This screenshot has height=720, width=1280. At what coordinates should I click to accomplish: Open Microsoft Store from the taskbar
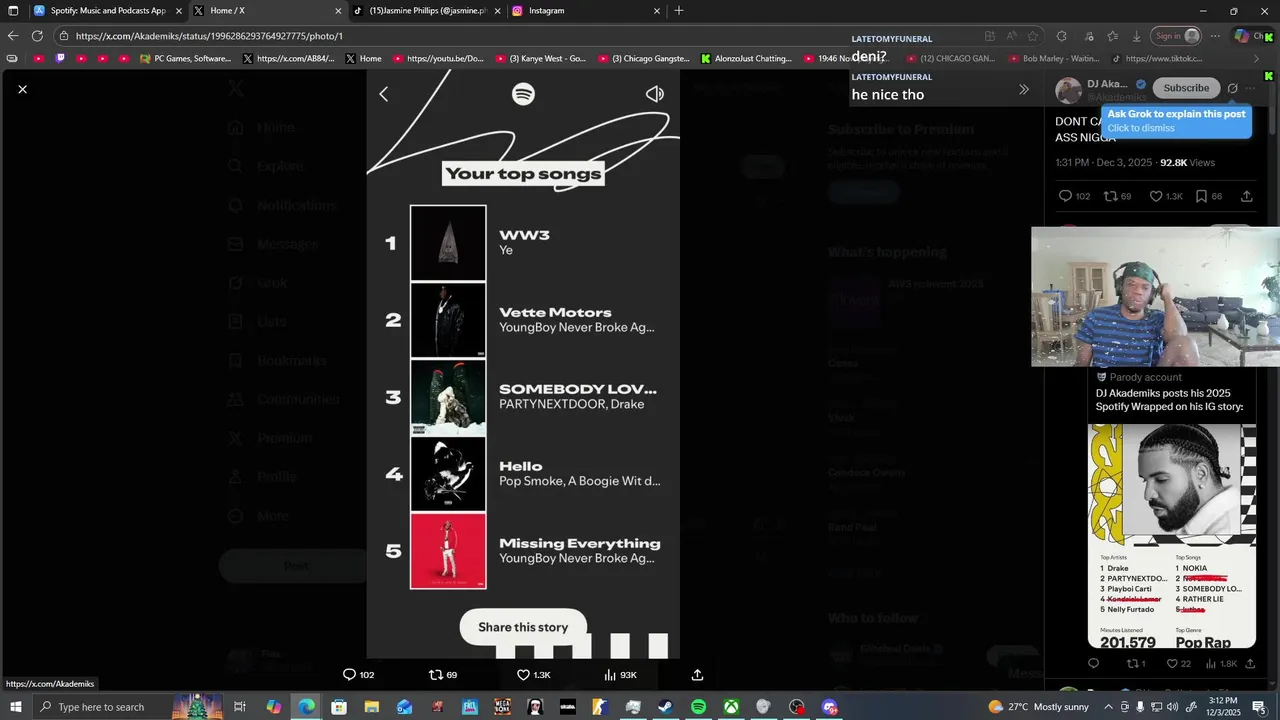point(339,707)
